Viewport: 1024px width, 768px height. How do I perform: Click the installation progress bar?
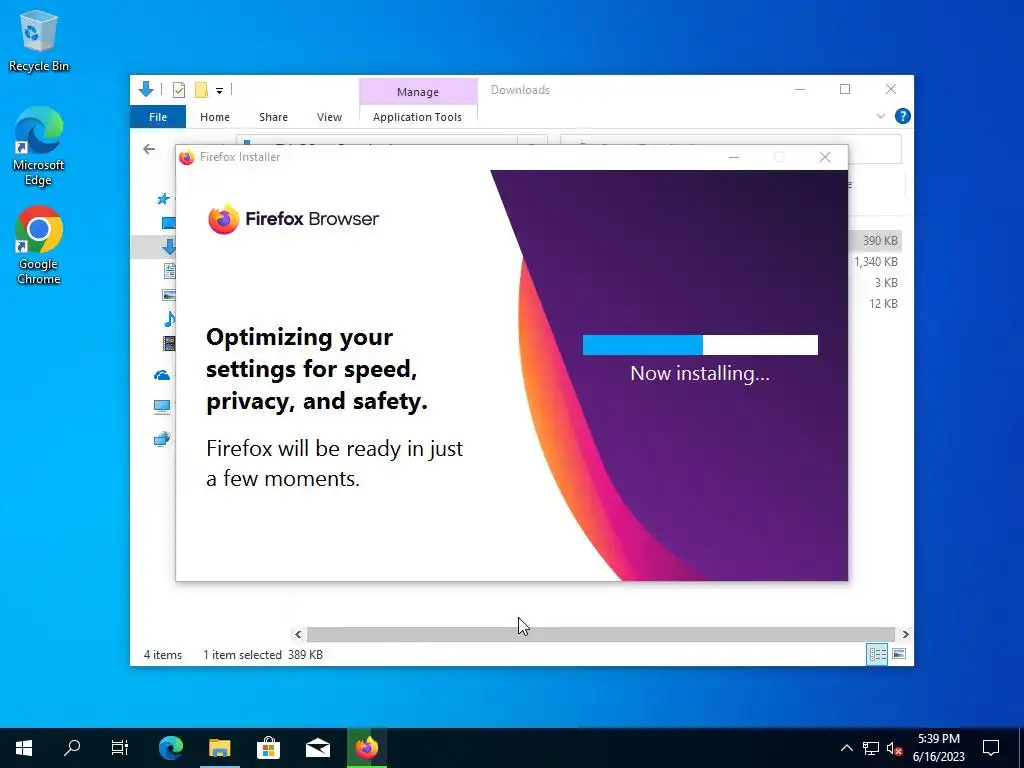click(x=700, y=345)
